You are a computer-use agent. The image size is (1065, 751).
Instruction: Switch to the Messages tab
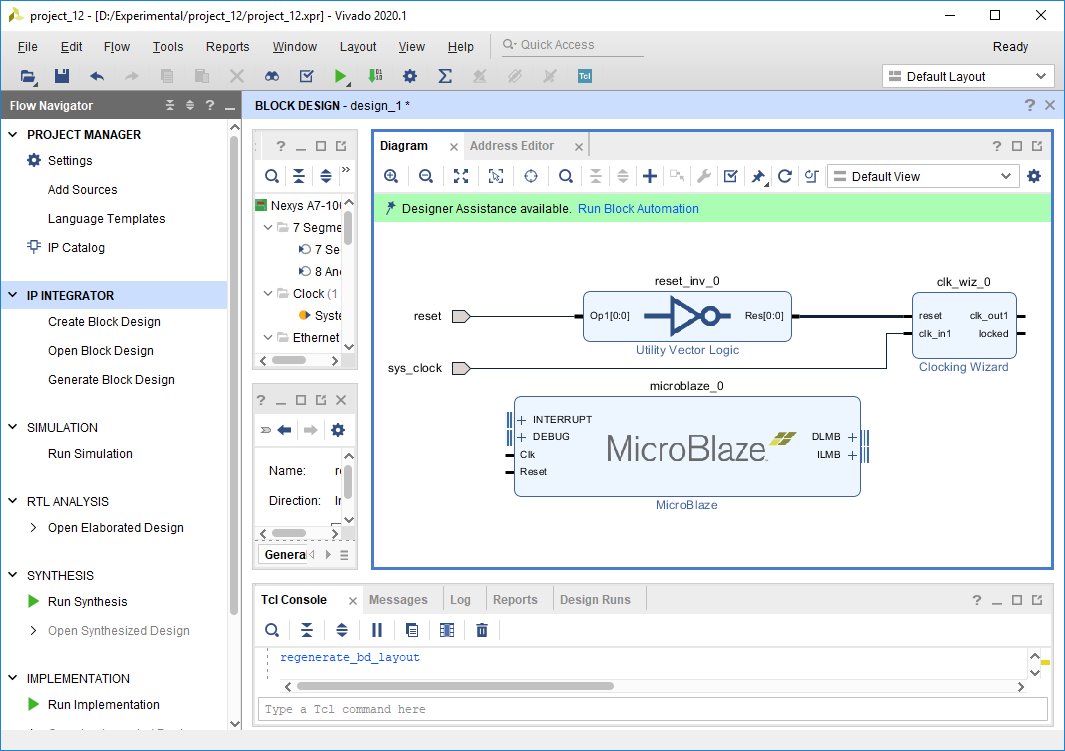click(x=398, y=600)
